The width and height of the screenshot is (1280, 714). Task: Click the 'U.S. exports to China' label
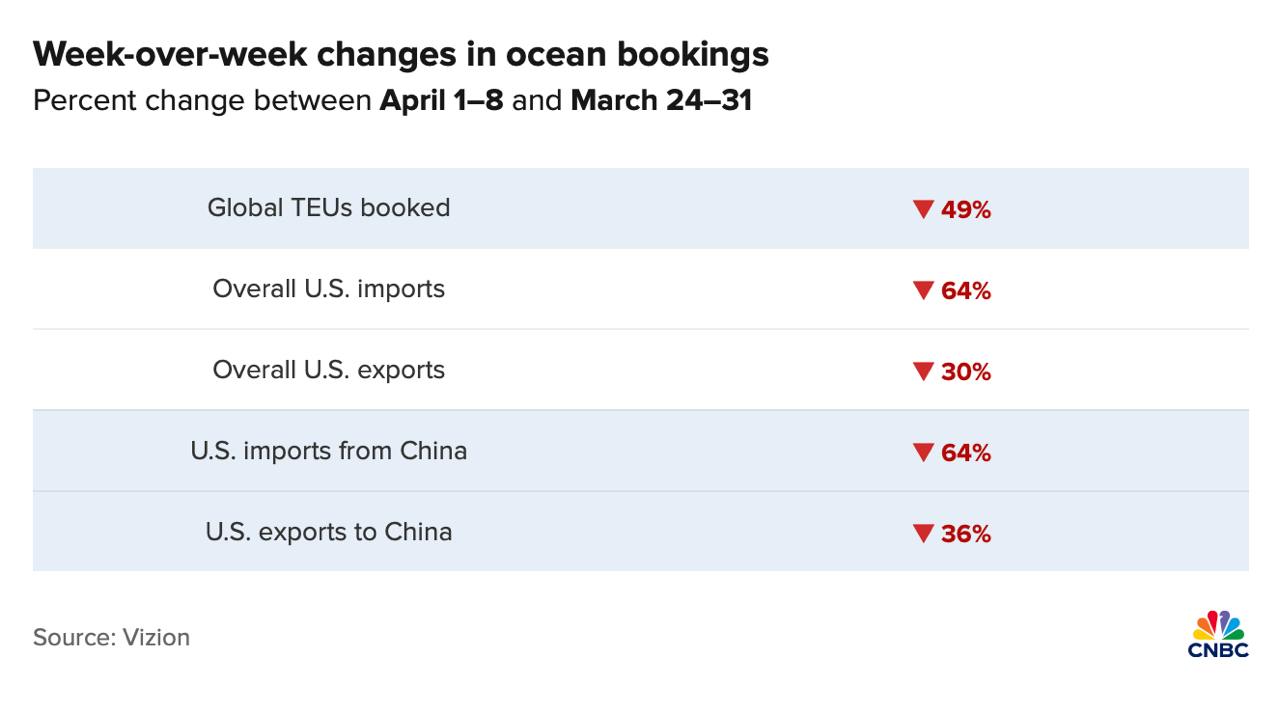(x=329, y=532)
